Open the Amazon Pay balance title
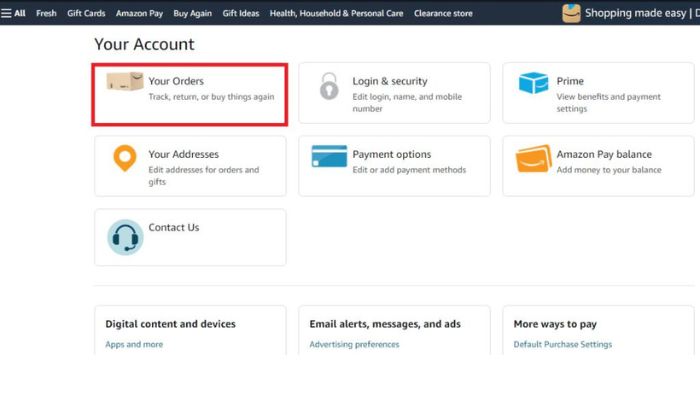Screen dimensions: 700x400 [604, 154]
